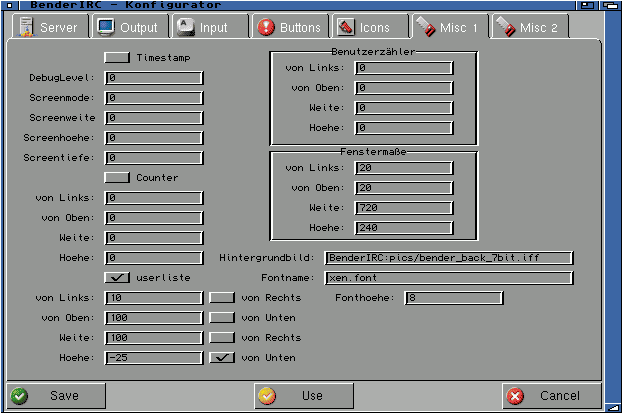Click the server tower icon on Server tab
This screenshot has height=413, width=622.
point(26,27)
